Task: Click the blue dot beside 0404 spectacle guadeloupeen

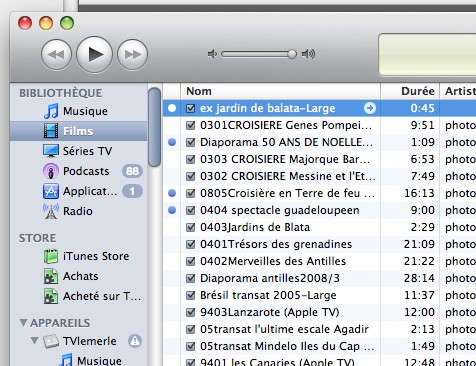Action: point(172,210)
